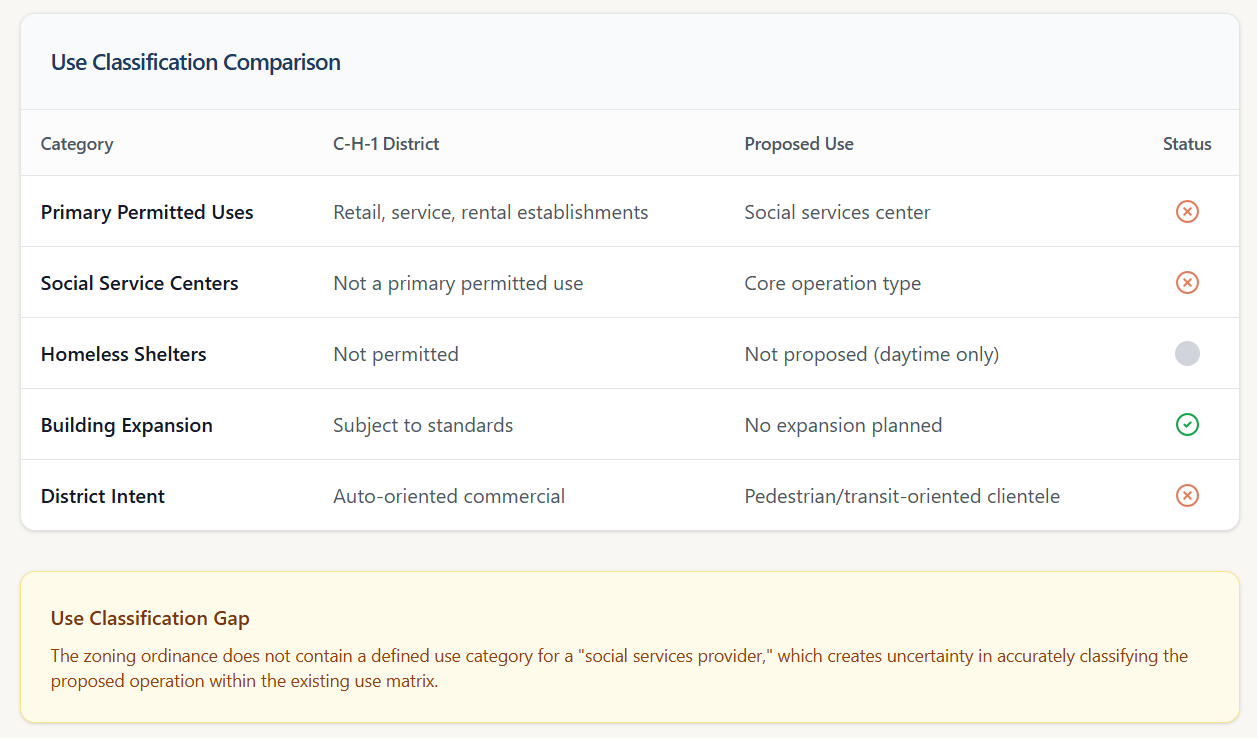Click the Status column header
Image resolution: width=1257 pixels, height=738 pixels.
pos(1187,144)
